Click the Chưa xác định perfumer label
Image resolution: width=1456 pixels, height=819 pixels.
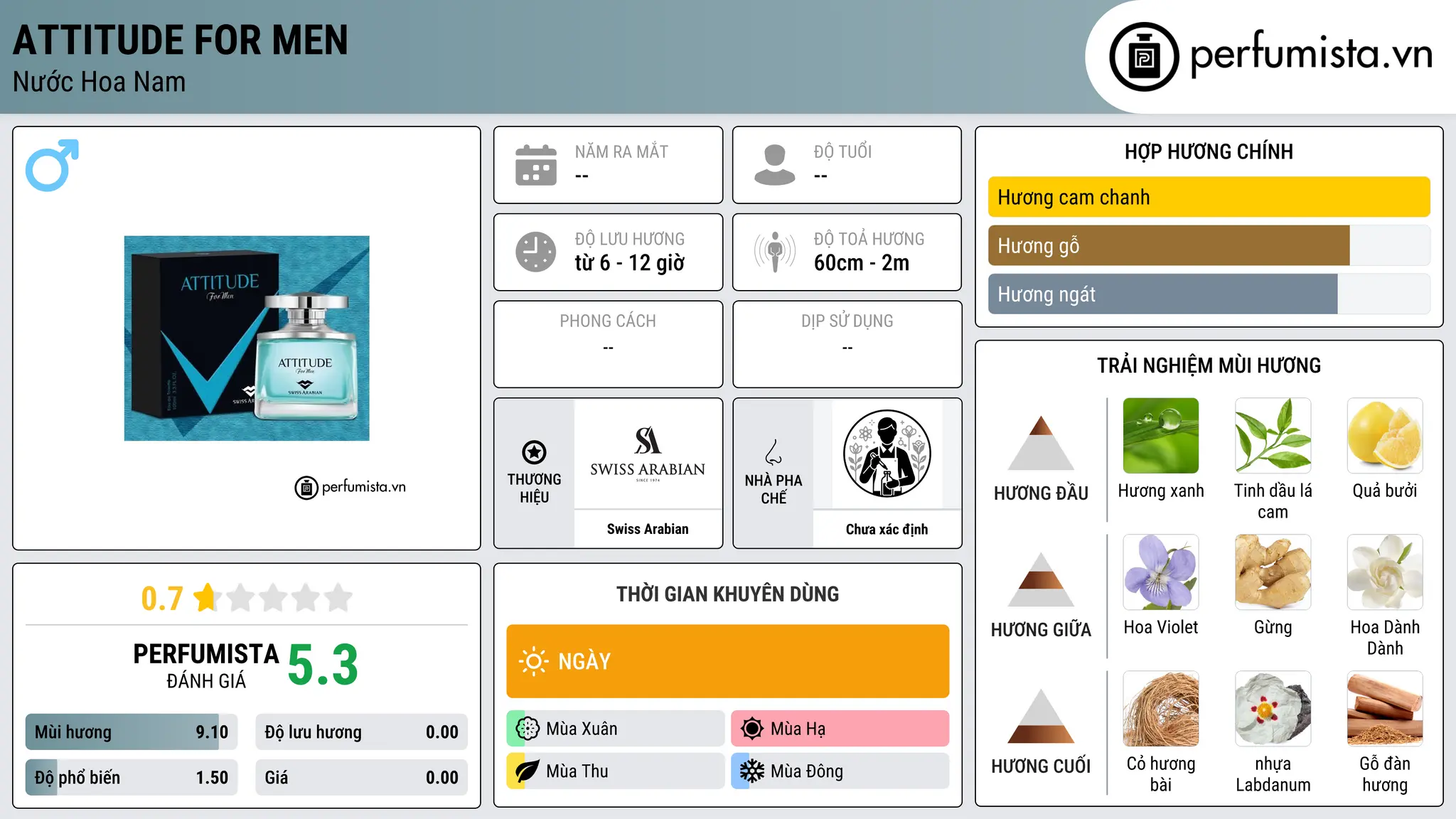click(x=887, y=529)
